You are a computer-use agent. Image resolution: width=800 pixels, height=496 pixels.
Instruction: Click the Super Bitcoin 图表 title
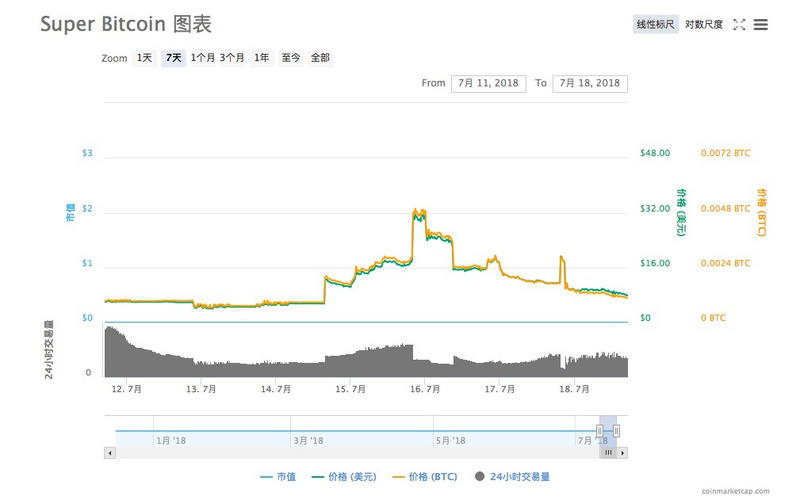[126, 24]
